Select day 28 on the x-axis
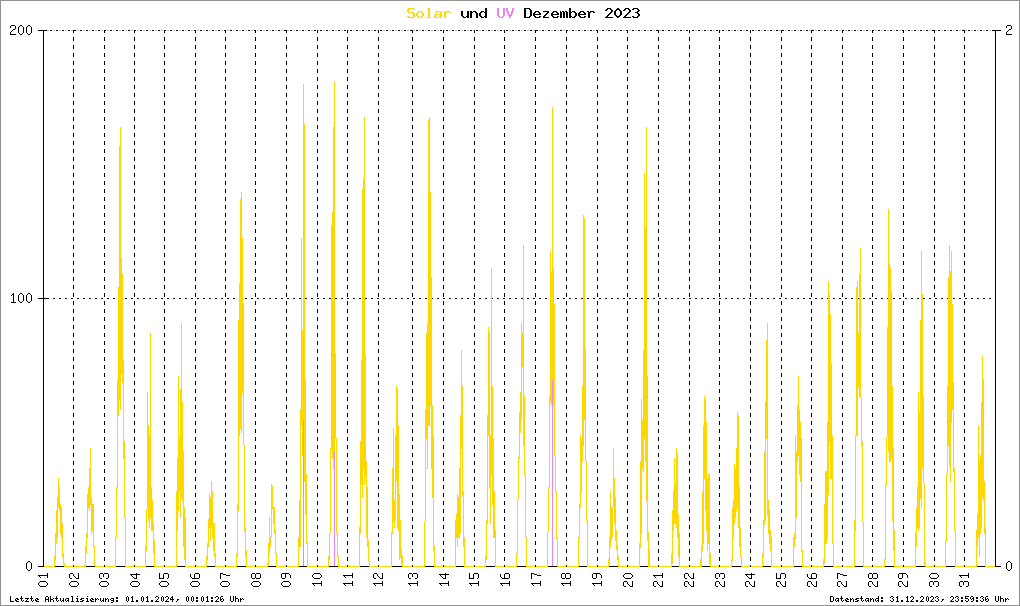1020x606 pixels. [x=872, y=581]
